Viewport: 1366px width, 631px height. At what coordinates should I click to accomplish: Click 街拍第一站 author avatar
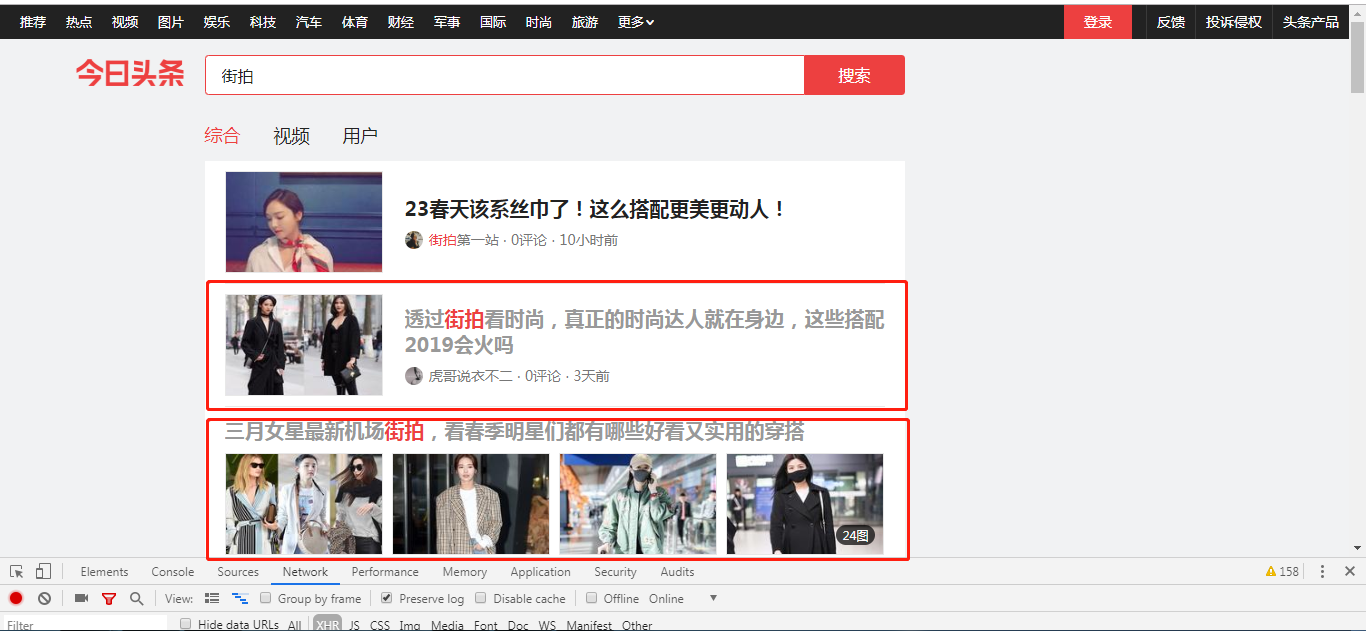(x=414, y=240)
